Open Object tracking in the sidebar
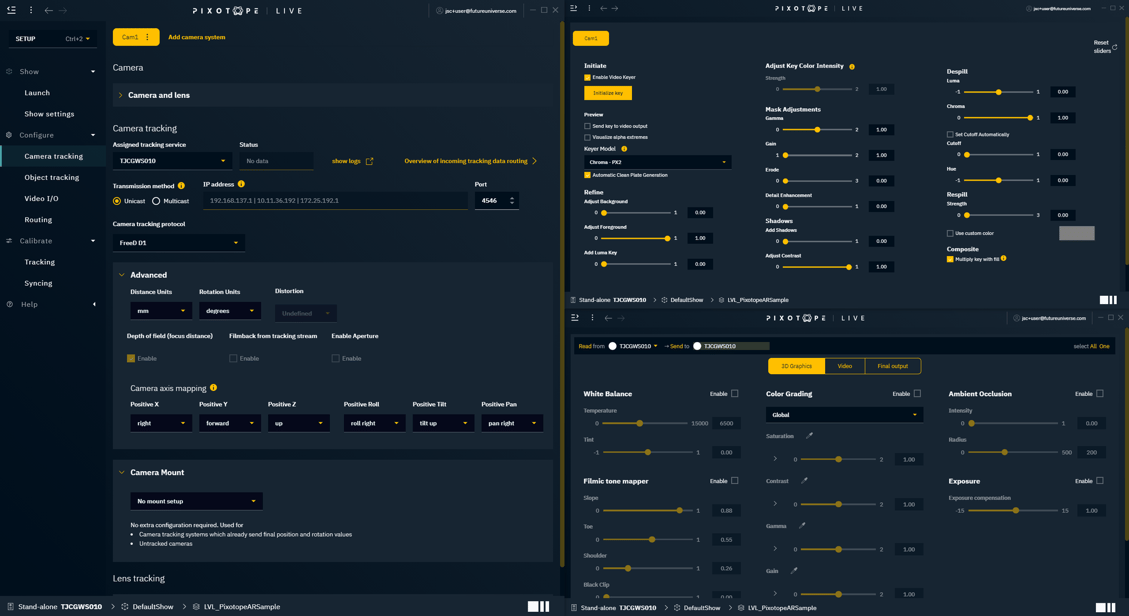Screen dimensions: 1129x616 [x=52, y=178]
